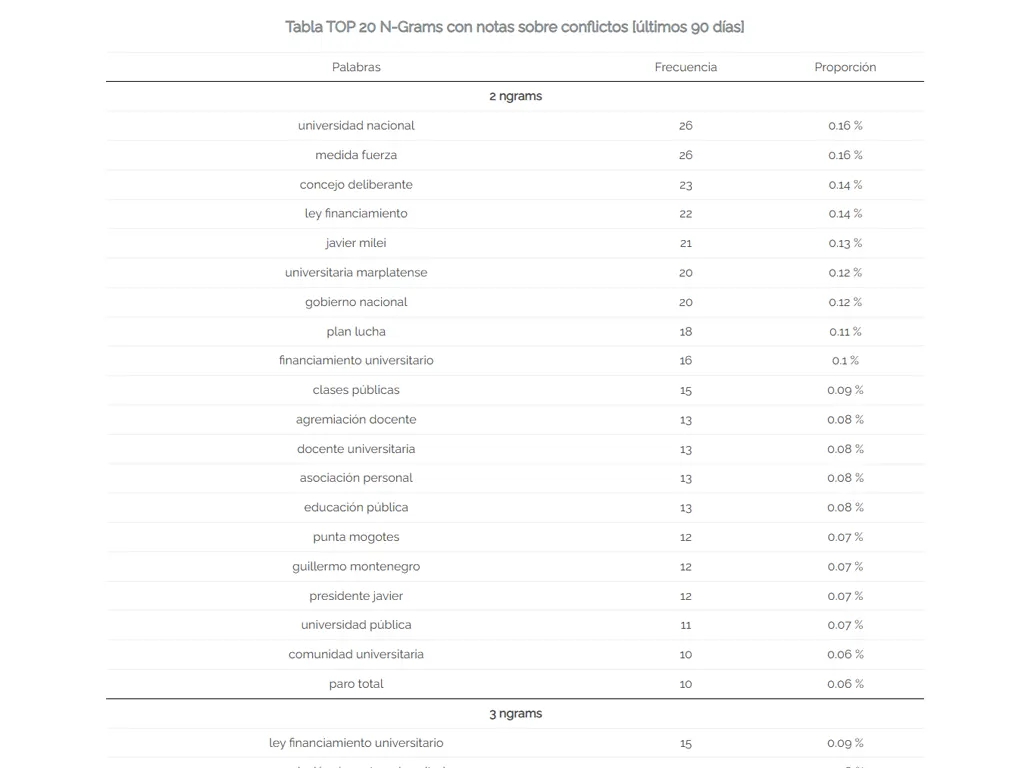Viewport: 1024px width, 768px height.
Task: Click the frequency value for 'universidad pública'
Action: click(x=685, y=625)
